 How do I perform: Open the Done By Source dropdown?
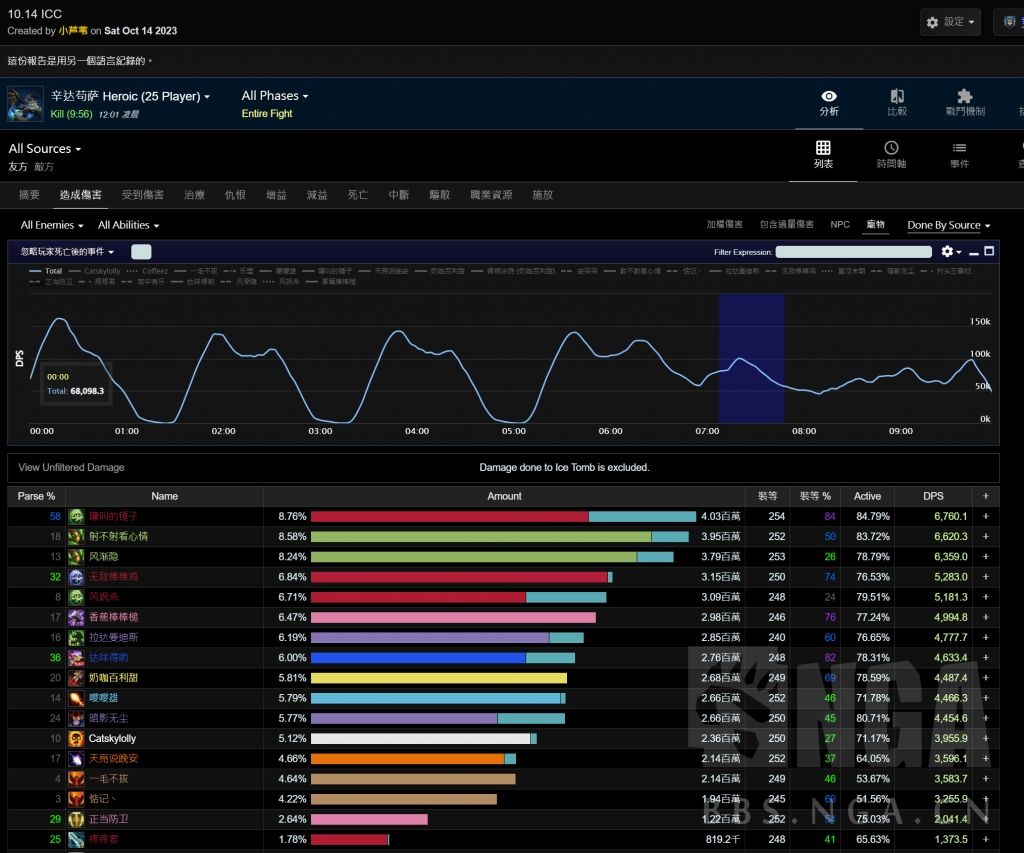tap(948, 226)
